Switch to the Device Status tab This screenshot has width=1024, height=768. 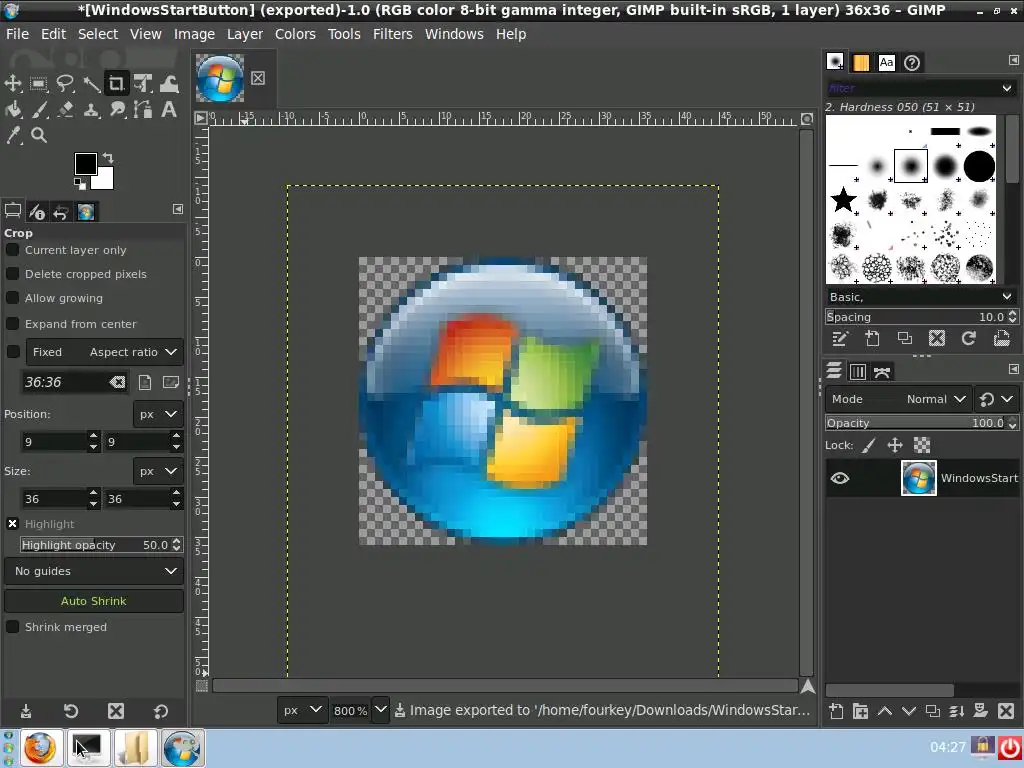37,211
